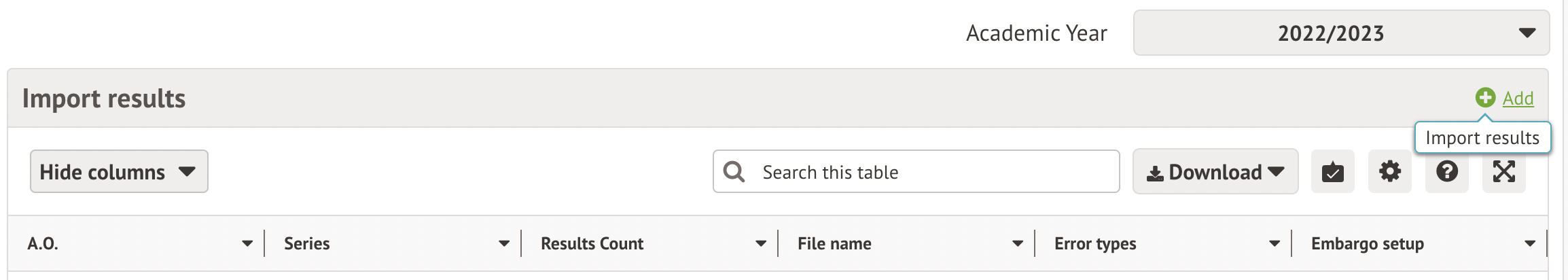Open the A.O. column sort arrow
The width and height of the screenshot is (1568, 280).
point(247,243)
